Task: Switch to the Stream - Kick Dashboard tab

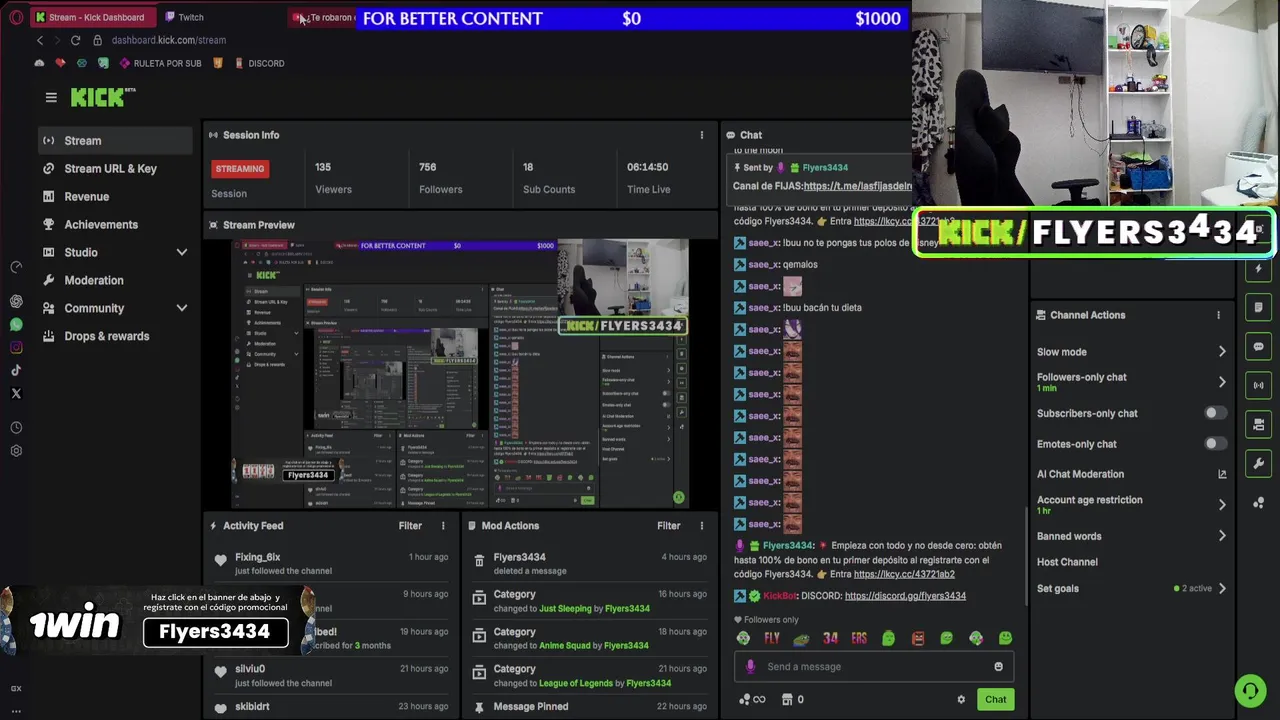Action: click(92, 17)
